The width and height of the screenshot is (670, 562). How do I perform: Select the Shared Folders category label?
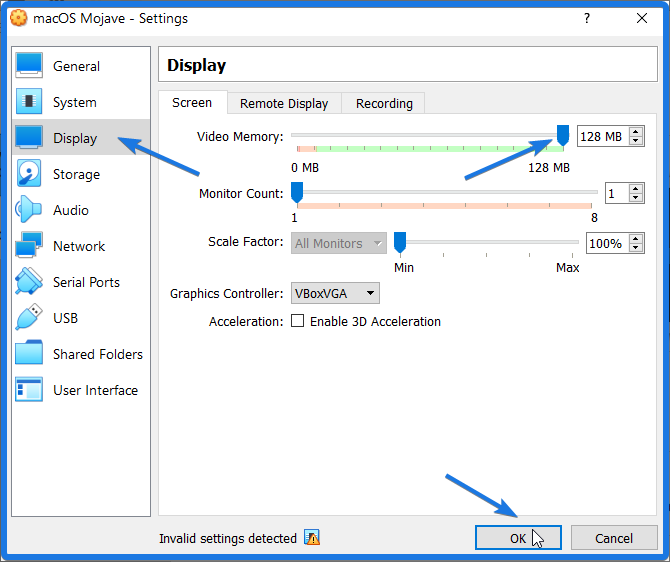click(98, 354)
